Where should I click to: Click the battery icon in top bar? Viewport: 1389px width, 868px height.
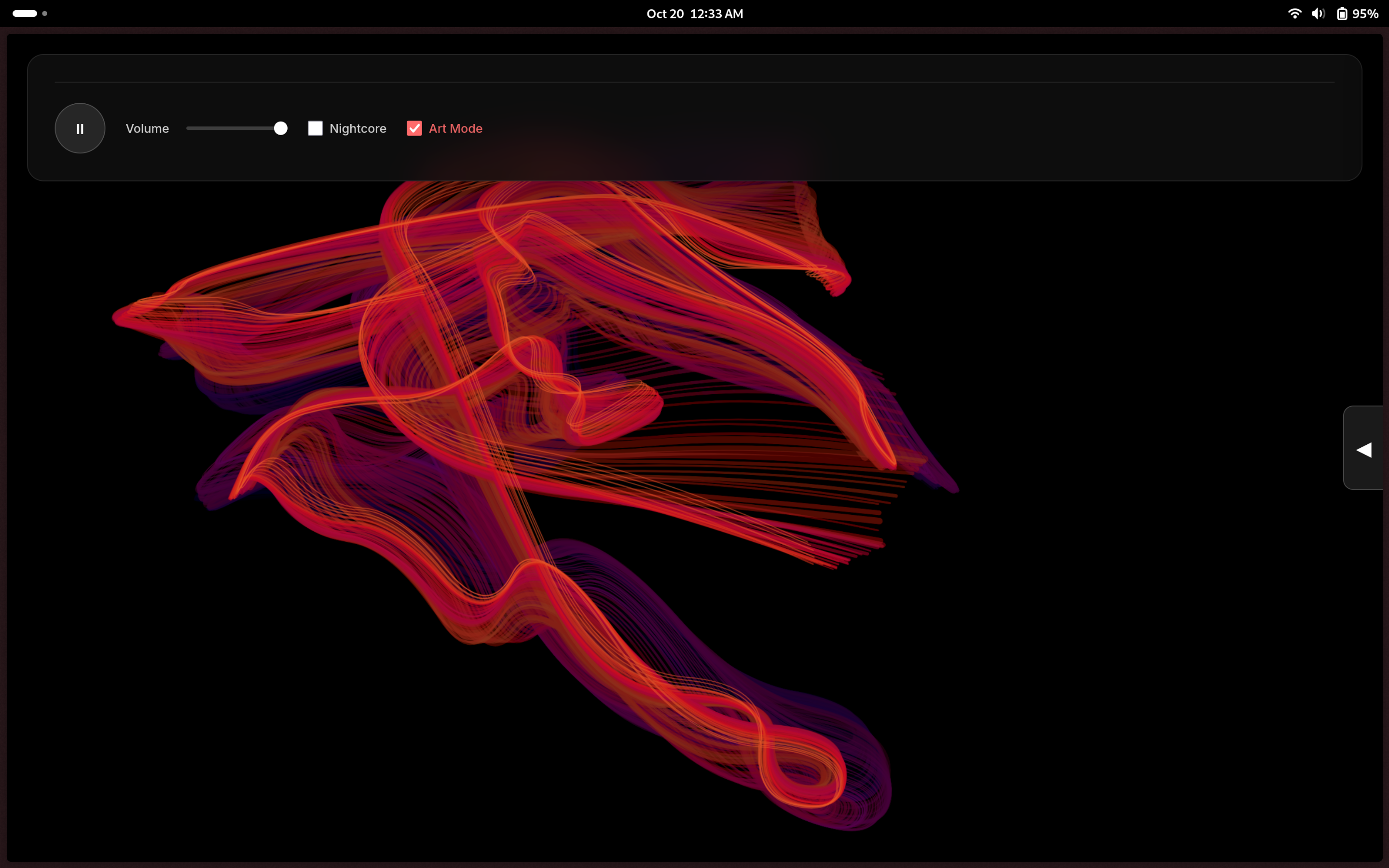pos(1342,14)
